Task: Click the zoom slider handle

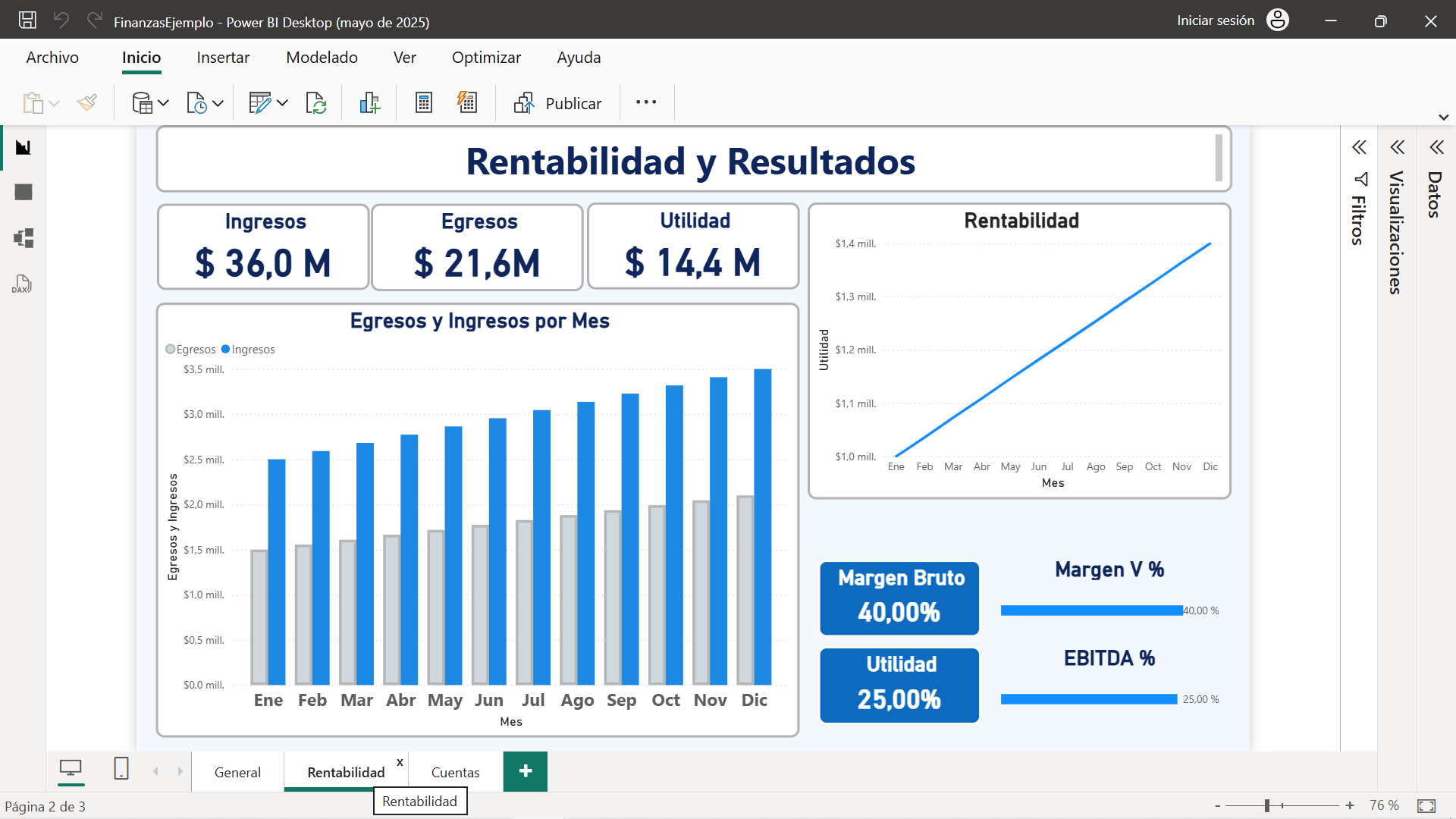Action: [1267, 805]
